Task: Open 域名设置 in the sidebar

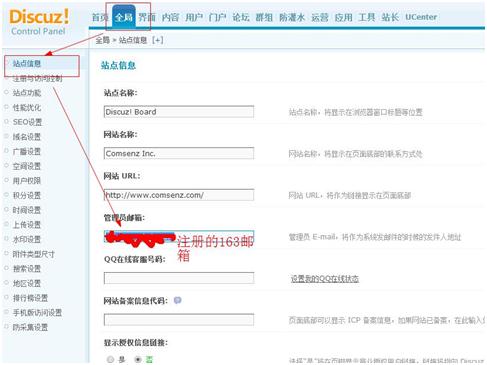Action: [x=27, y=137]
